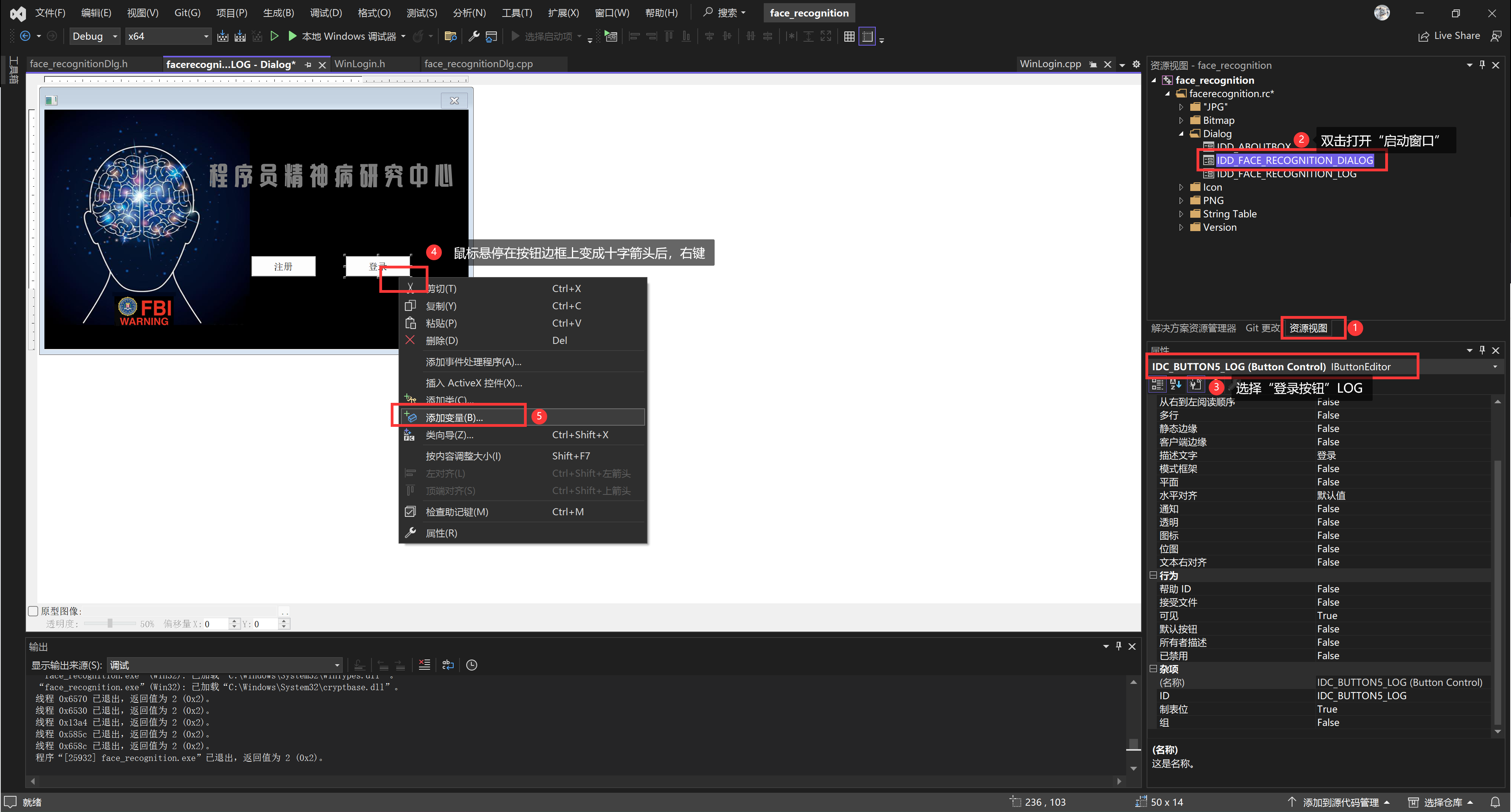1511x812 pixels.
Task: Toggle word wrap icon in output panel
Action: tap(448, 665)
